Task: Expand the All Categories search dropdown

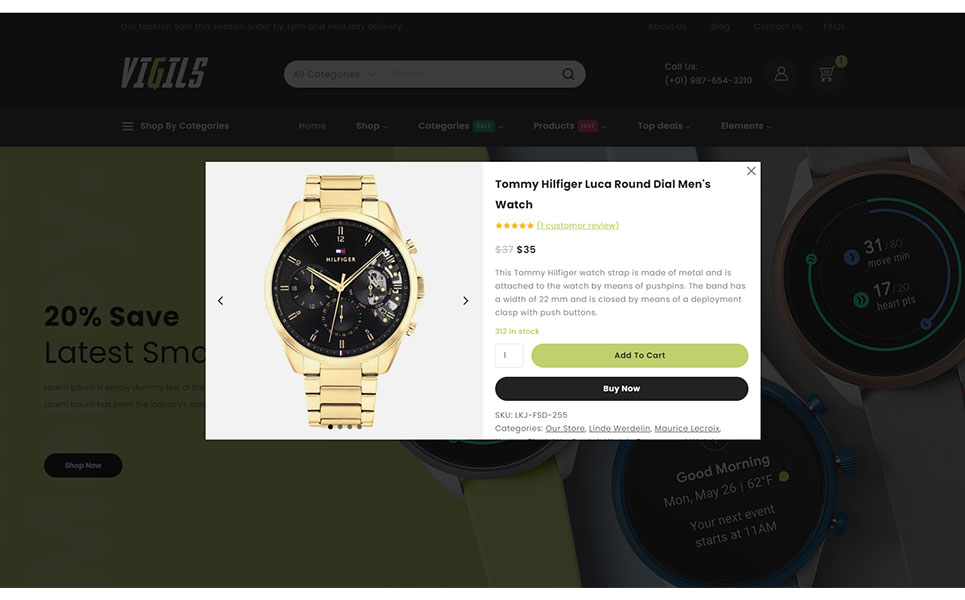Action: pyautogui.click(x=334, y=74)
